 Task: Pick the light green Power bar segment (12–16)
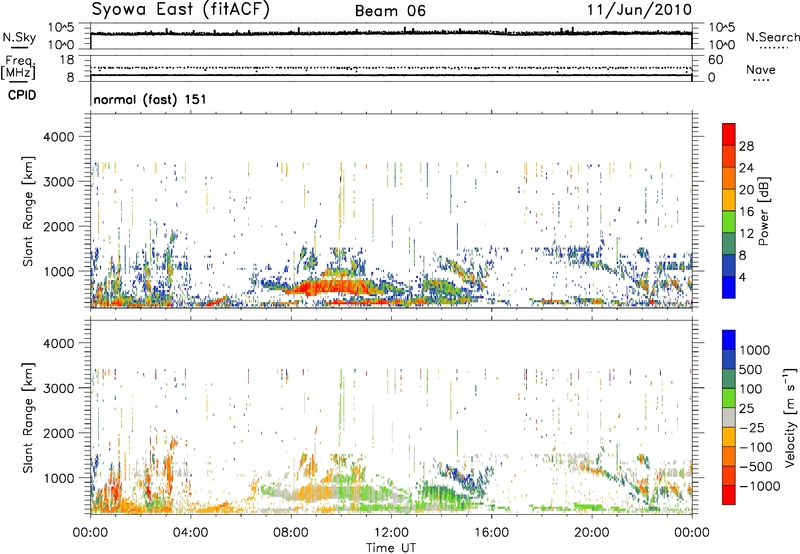tap(729, 222)
